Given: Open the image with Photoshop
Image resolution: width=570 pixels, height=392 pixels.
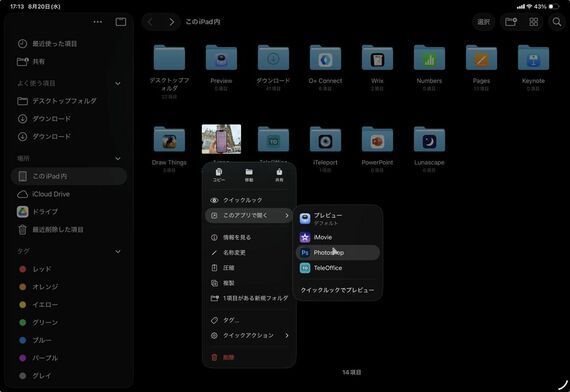Looking at the screenshot, I should [x=338, y=252].
